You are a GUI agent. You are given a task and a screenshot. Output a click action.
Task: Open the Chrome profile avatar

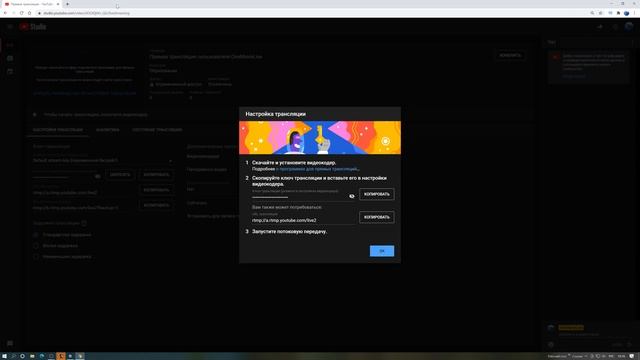pyautogui.click(x=627, y=13)
